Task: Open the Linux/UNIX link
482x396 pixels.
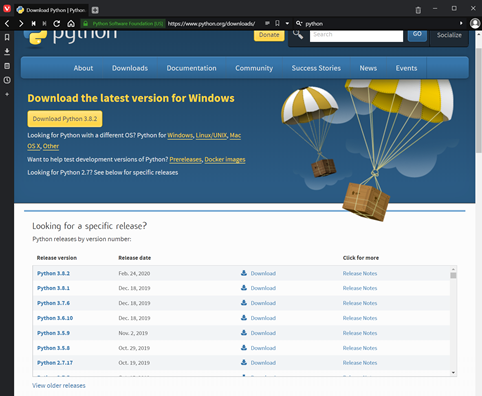Action: click(x=211, y=135)
